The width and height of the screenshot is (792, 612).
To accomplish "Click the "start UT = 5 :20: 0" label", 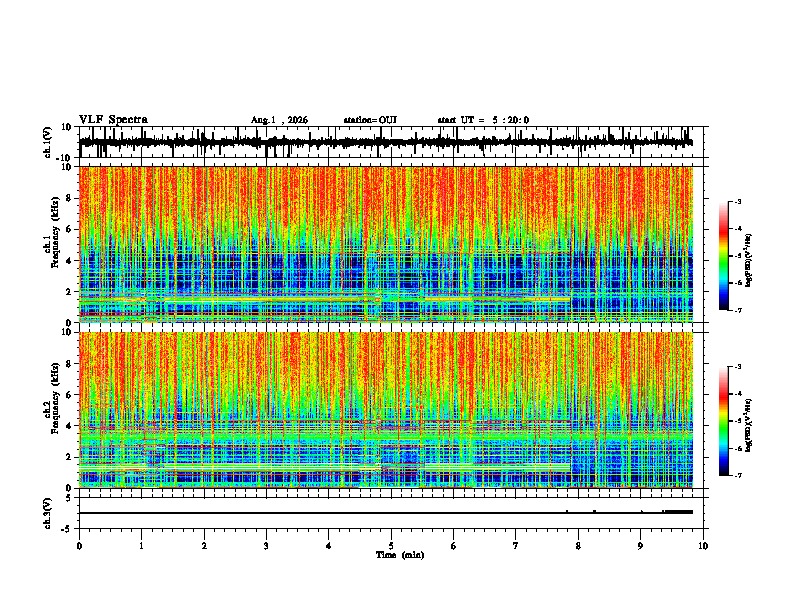I will pyautogui.click(x=483, y=120).
